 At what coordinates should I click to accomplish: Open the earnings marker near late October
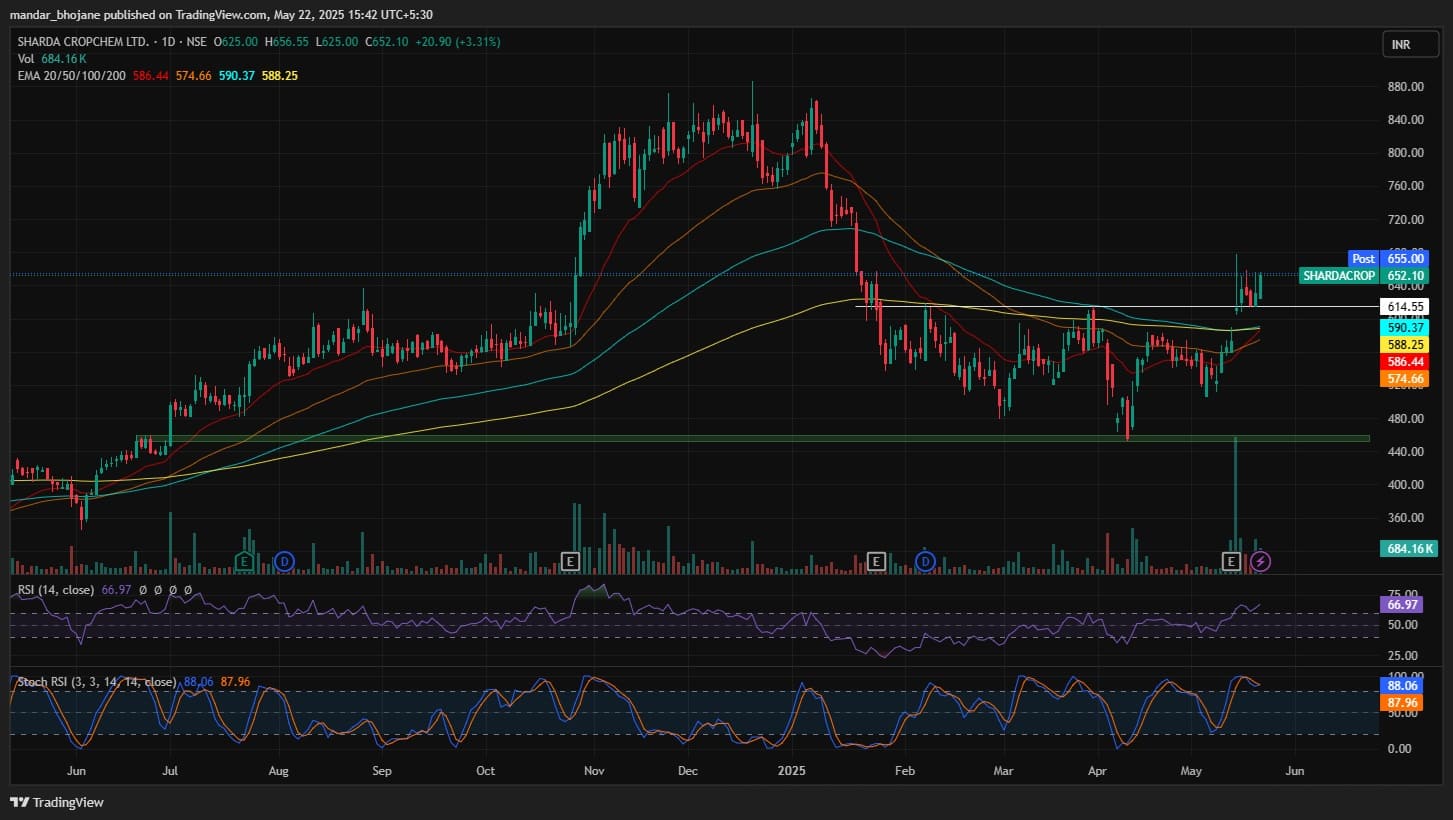coord(571,561)
